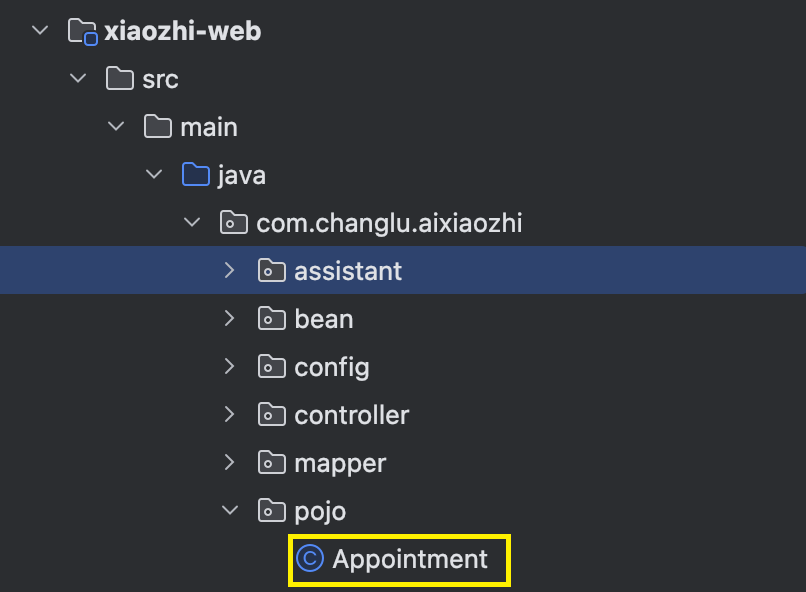
Task: Click the xiaozhi-web module folder icon
Action: 82,31
